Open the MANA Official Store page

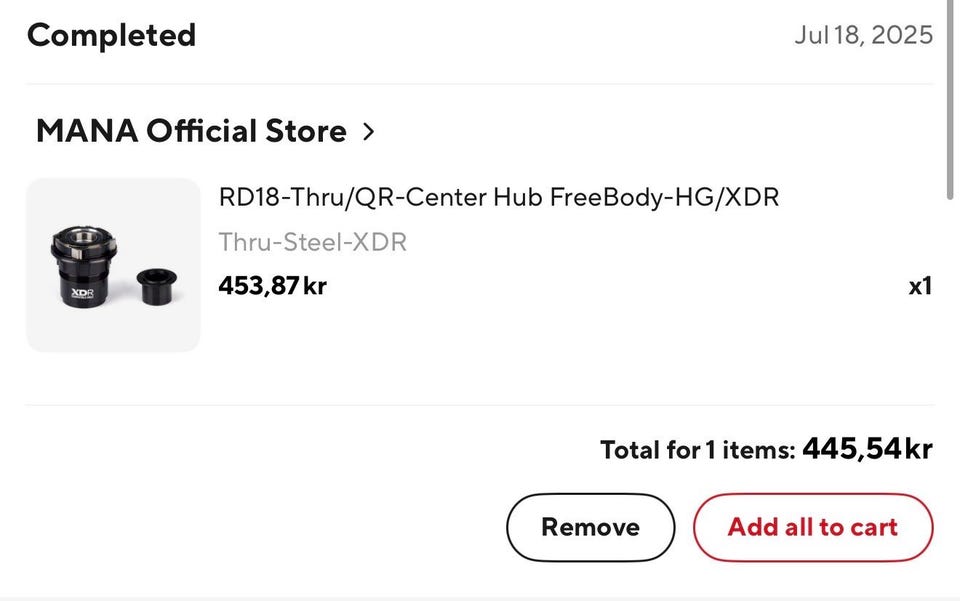pyautogui.click(x=191, y=131)
